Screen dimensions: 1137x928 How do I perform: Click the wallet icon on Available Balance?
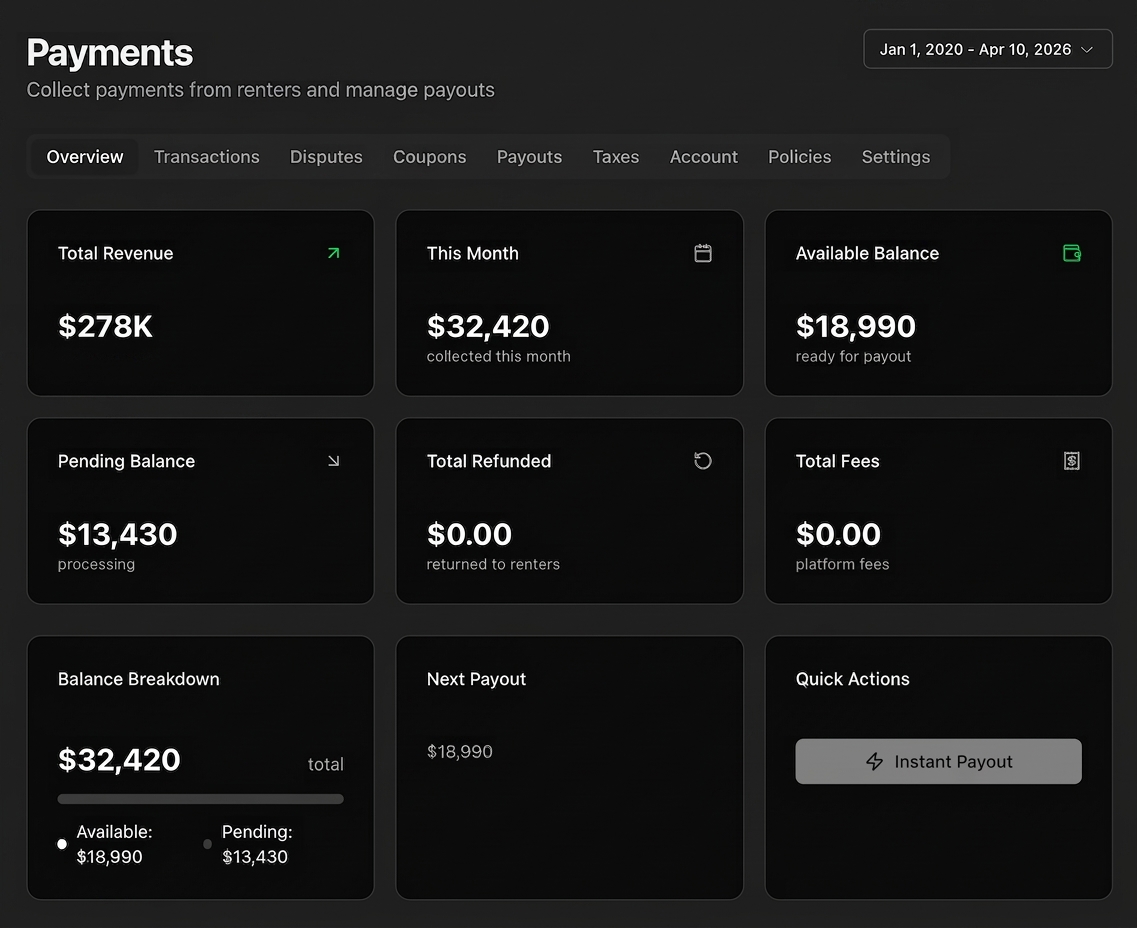(x=1072, y=253)
